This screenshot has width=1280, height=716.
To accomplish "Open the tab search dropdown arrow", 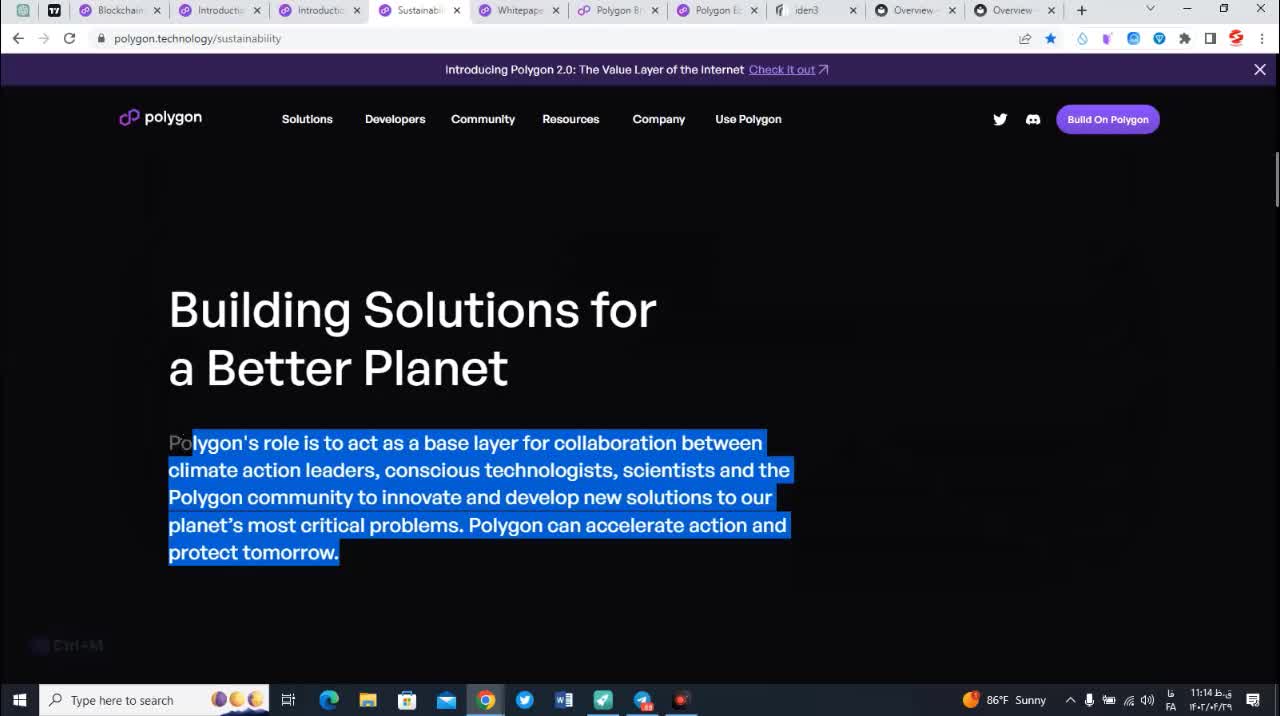I will coord(1150,10).
